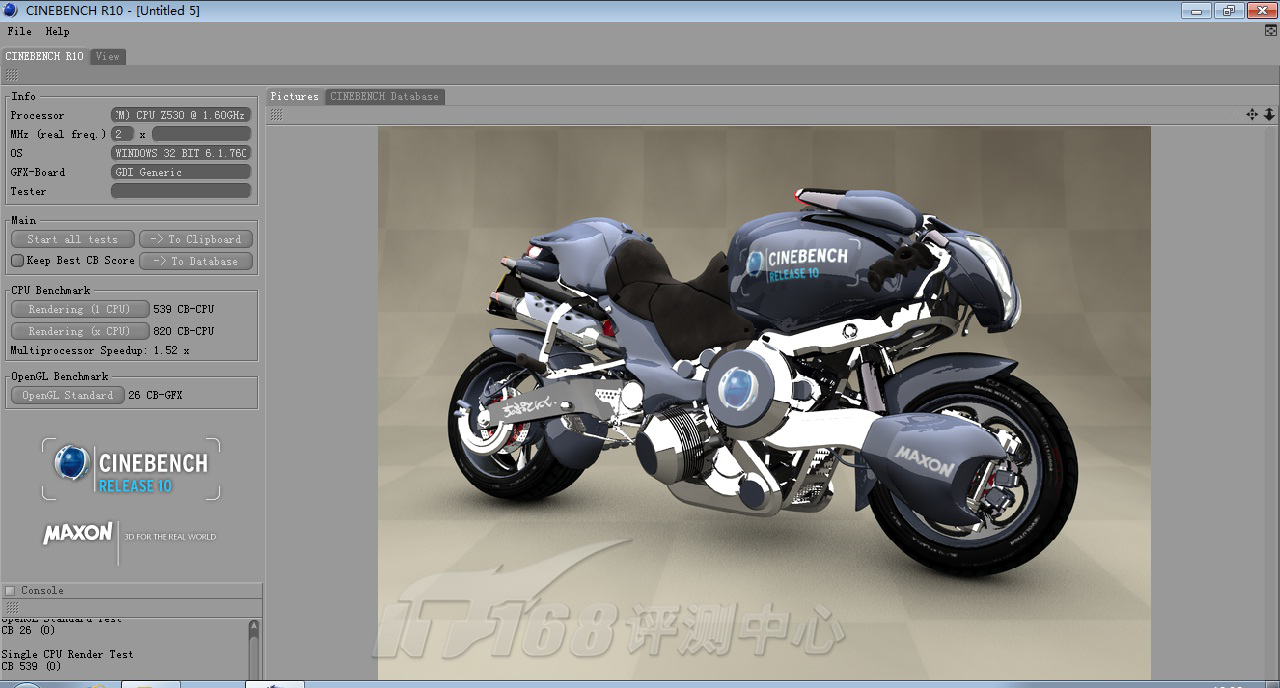This screenshot has width=1280, height=688.
Task: Click the To Database button
Action: (196, 261)
